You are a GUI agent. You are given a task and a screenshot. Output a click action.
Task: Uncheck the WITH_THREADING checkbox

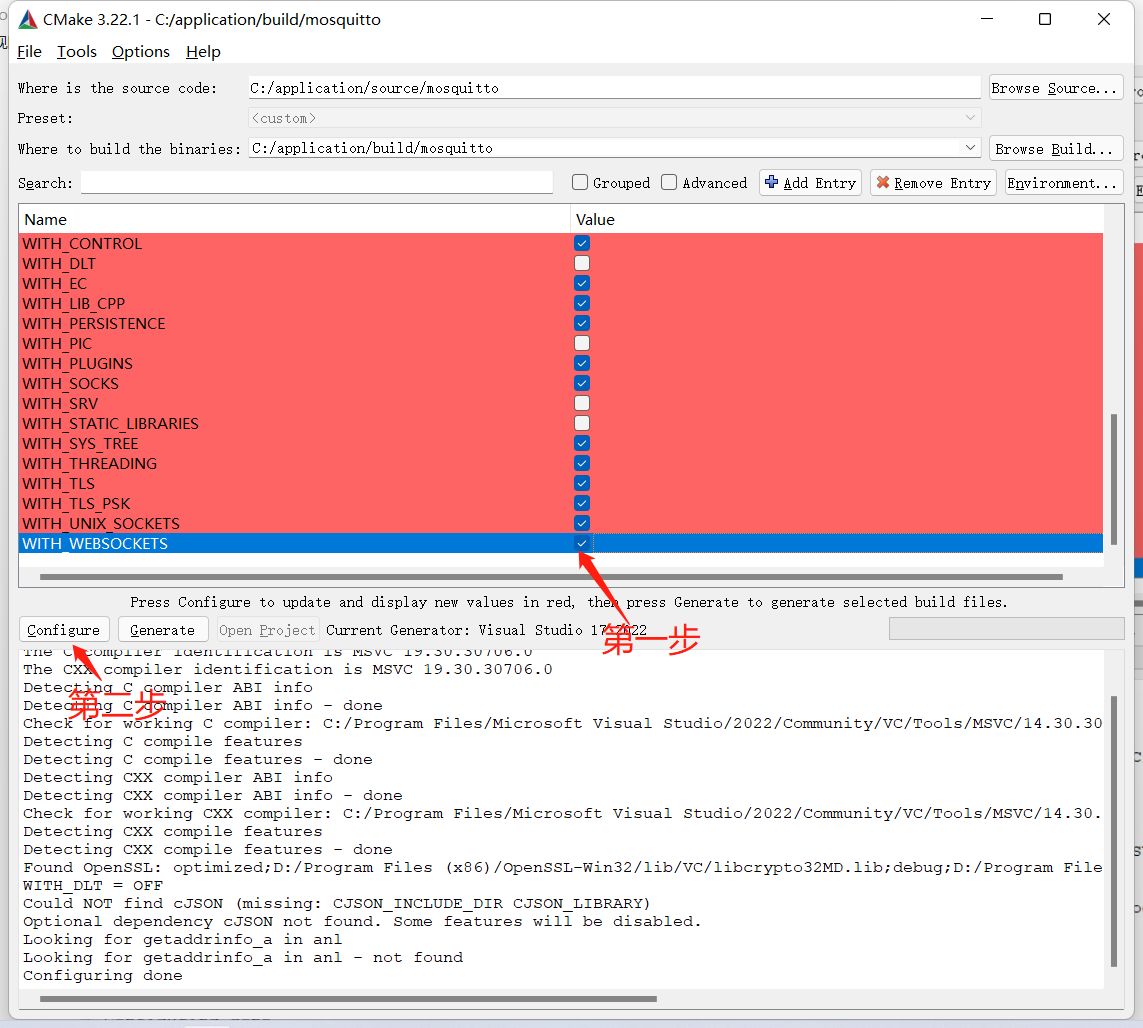(x=582, y=463)
